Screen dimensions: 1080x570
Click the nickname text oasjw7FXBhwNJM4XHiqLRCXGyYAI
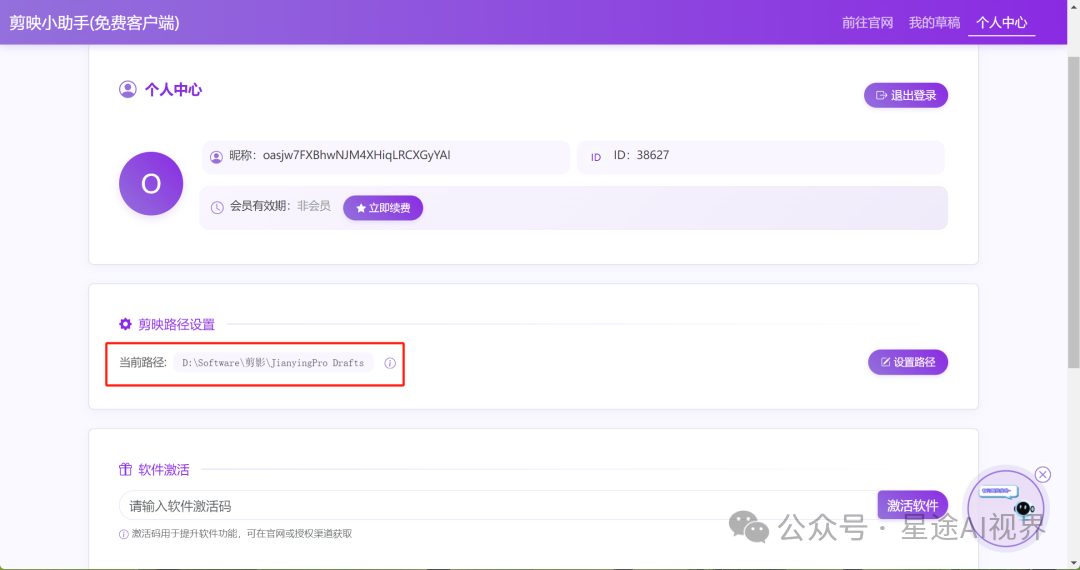pyautogui.click(x=356, y=156)
